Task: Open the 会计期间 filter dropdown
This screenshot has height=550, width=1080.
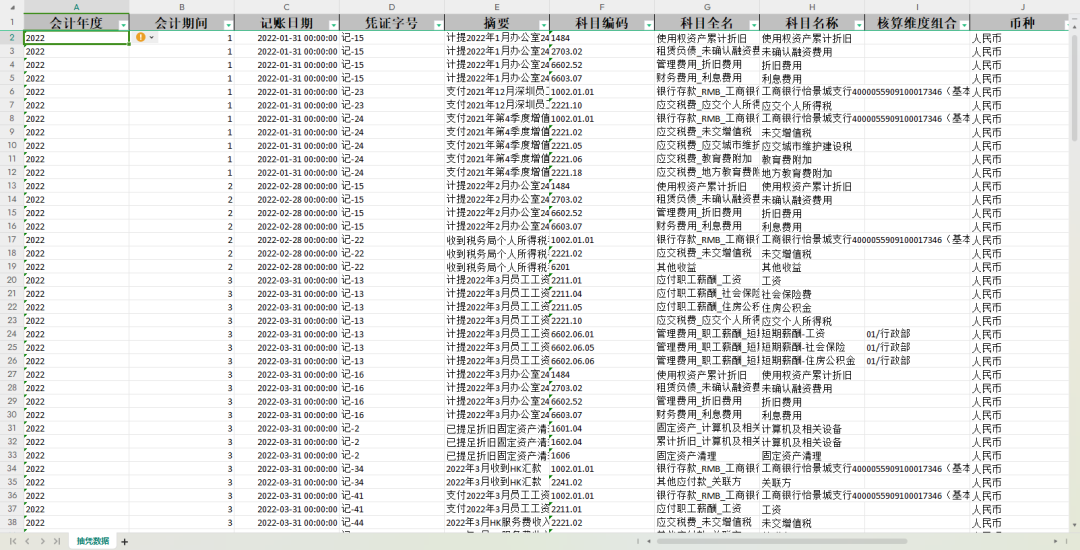Action: pyautogui.click(x=229, y=25)
